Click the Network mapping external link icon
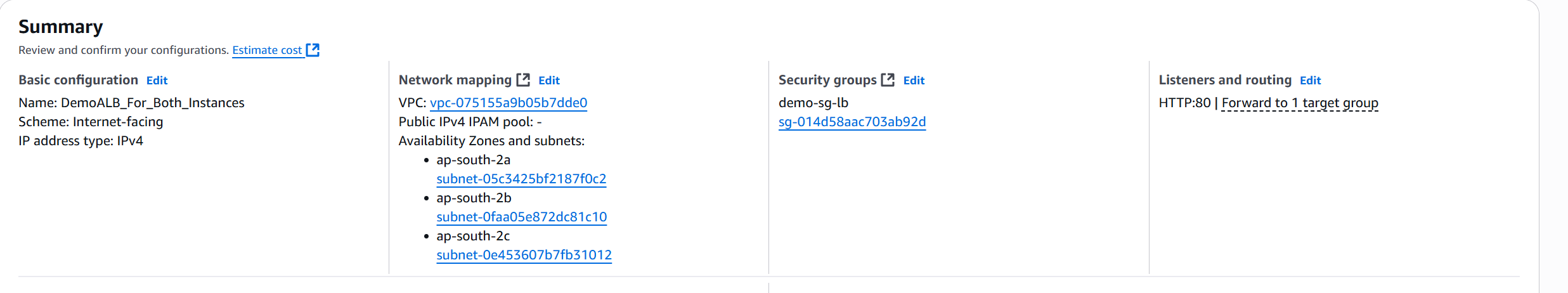The width and height of the screenshot is (1568, 293). [523, 80]
